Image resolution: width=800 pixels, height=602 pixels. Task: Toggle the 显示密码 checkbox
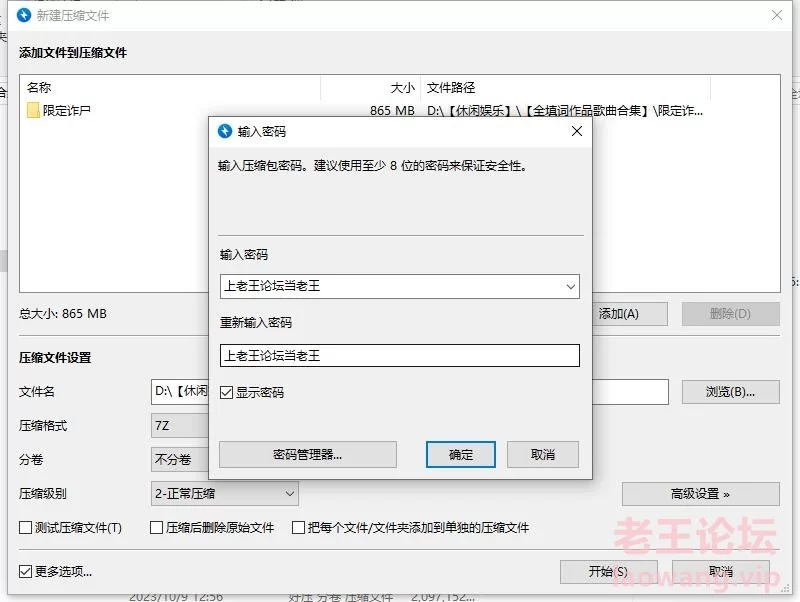point(227,393)
